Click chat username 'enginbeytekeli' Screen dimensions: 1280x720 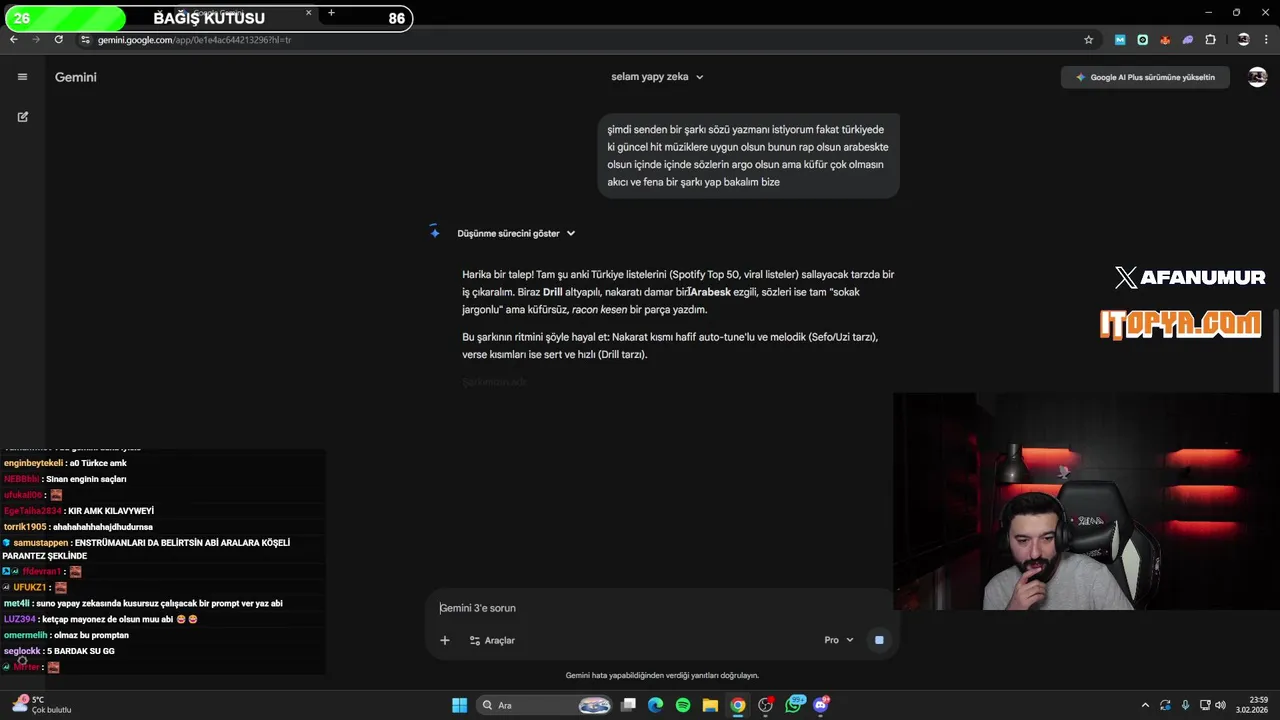coord(33,463)
